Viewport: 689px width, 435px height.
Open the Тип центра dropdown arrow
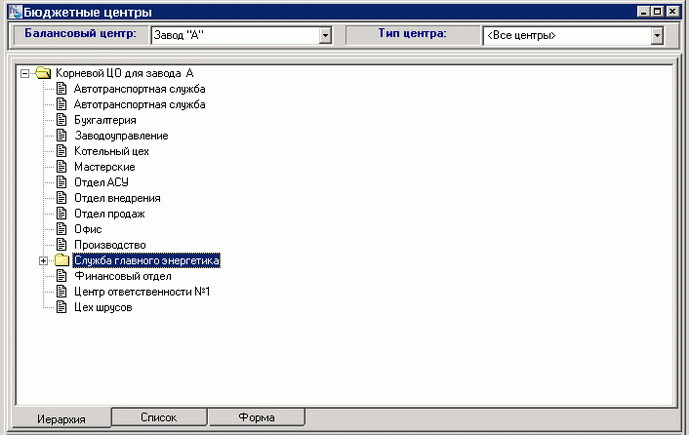656,36
